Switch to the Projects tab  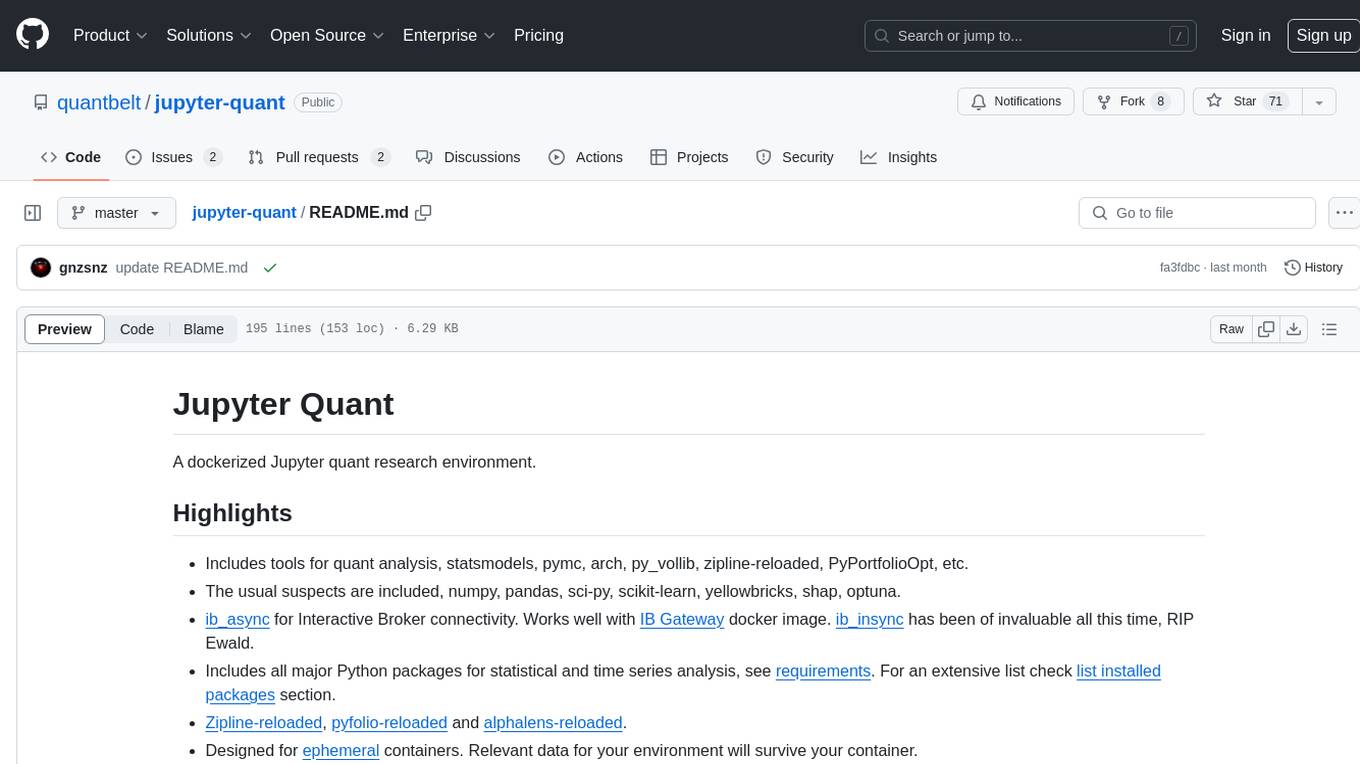pyautogui.click(x=689, y=157)
